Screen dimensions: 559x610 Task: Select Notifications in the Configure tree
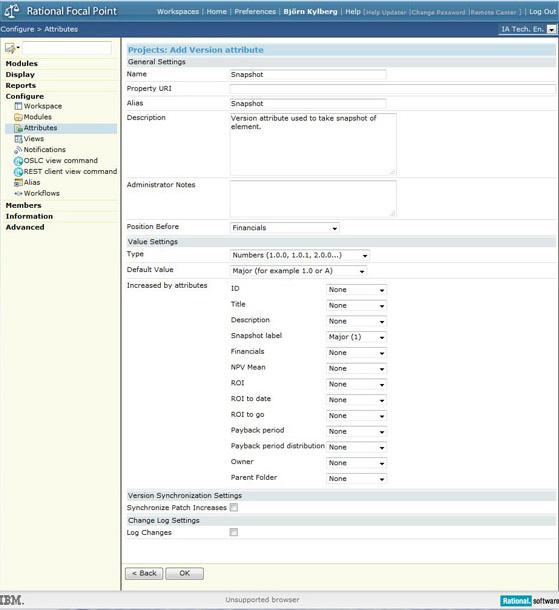point(44,150)
